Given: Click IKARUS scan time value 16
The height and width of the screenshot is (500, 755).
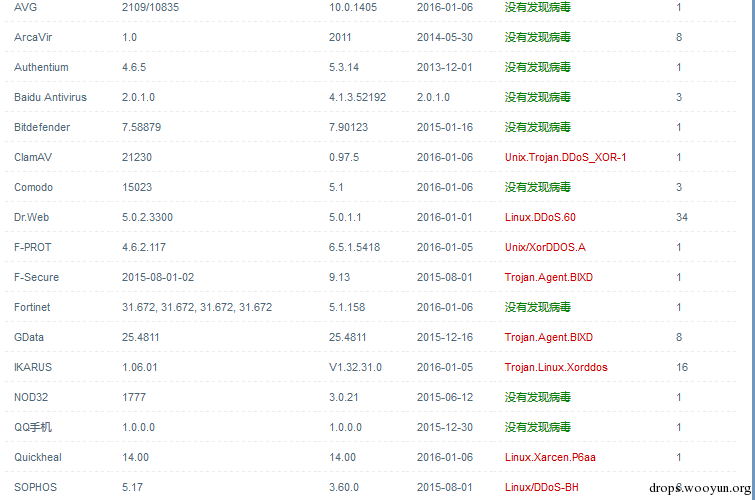Looking at the screenshot, I should pos(682,367).
